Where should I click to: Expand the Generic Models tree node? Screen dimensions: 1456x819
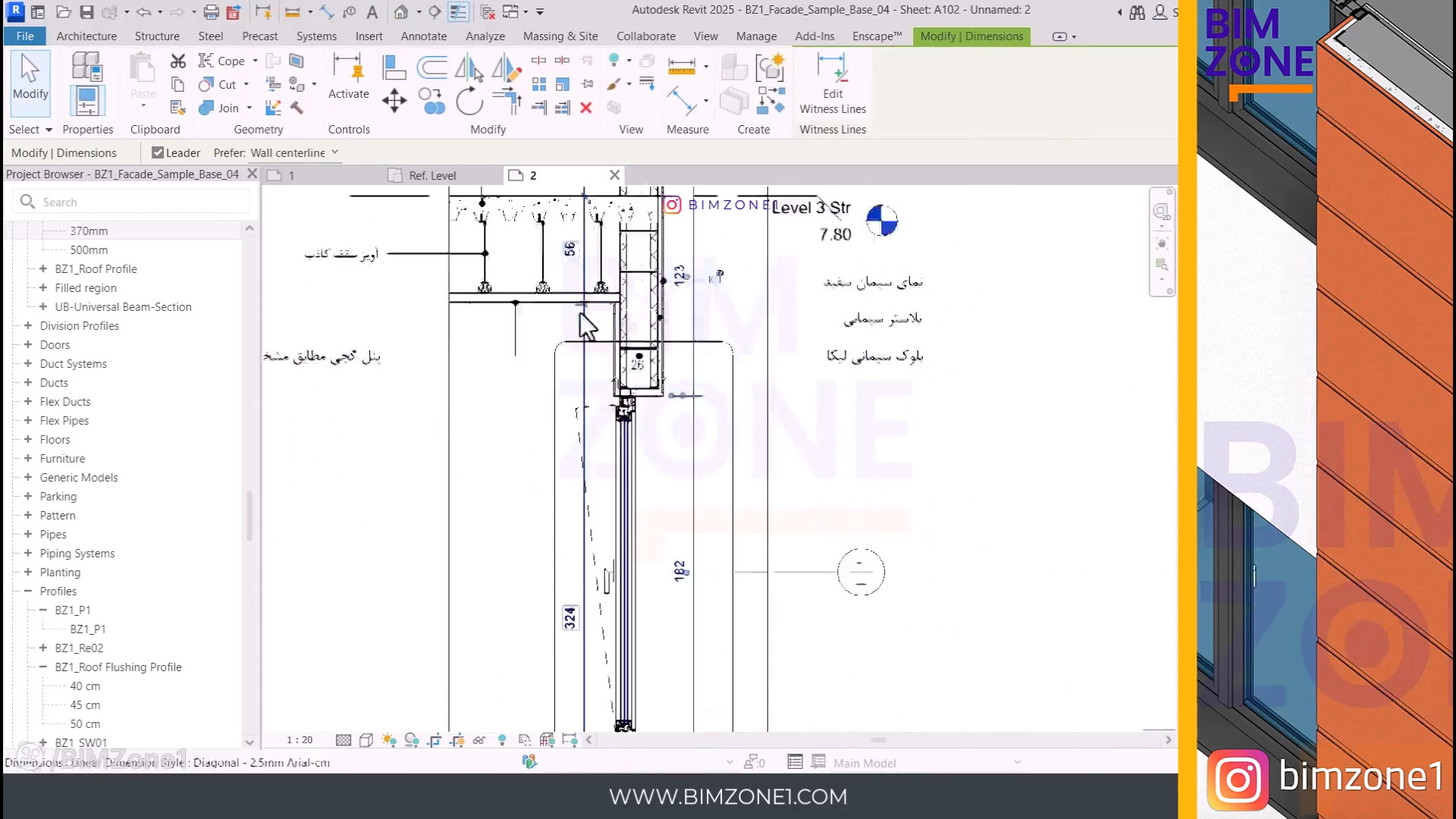click(28, 477)
